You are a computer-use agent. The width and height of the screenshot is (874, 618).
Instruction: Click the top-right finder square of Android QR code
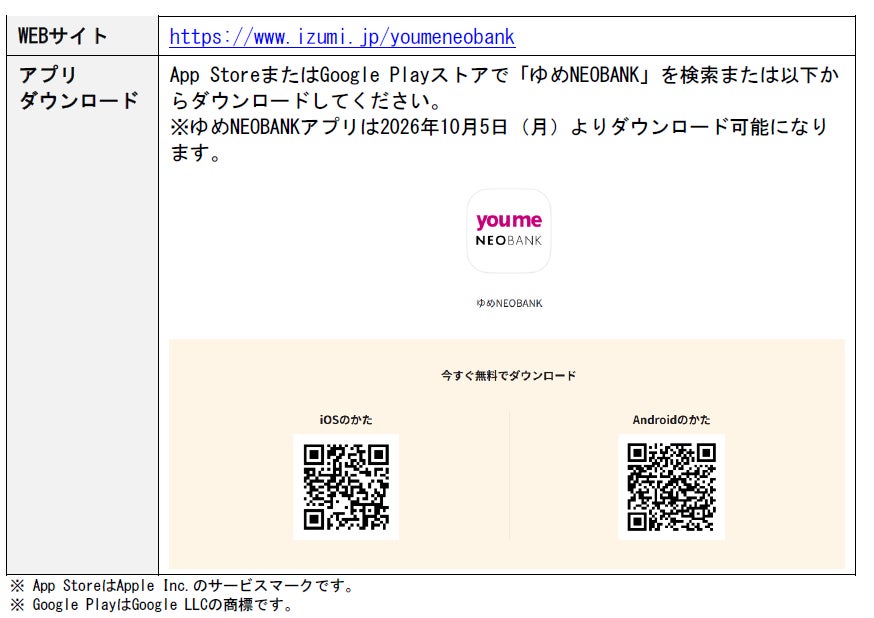click(x=706, y=454)
